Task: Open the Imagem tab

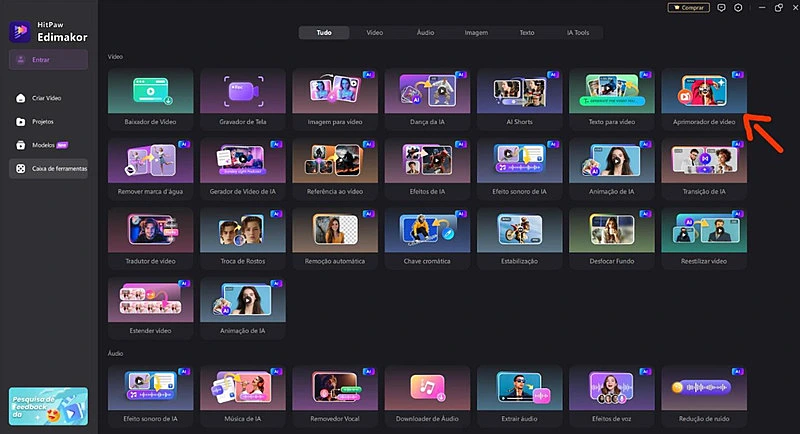Action: (x=476, y=33)
